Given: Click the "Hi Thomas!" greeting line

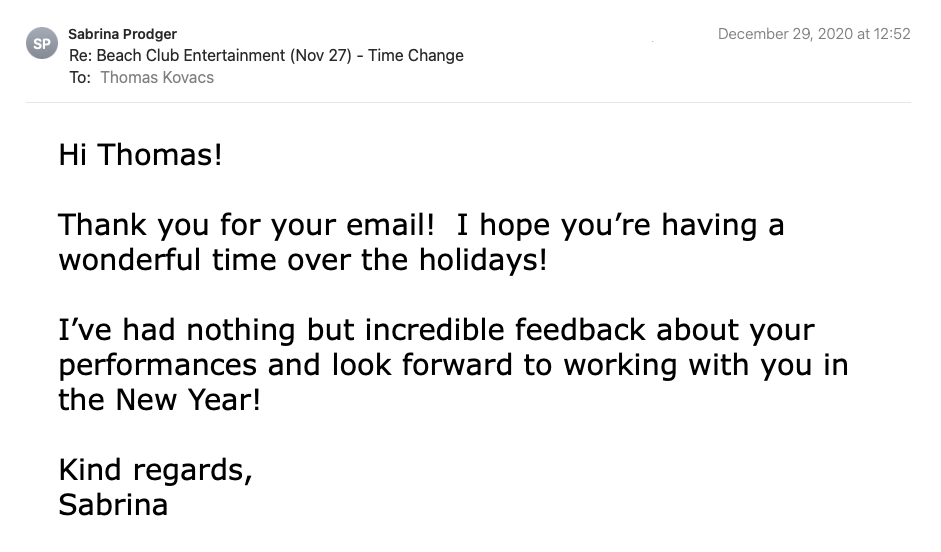Looking at the screenshot, I should pyautogui.click(x=140, y=155).
